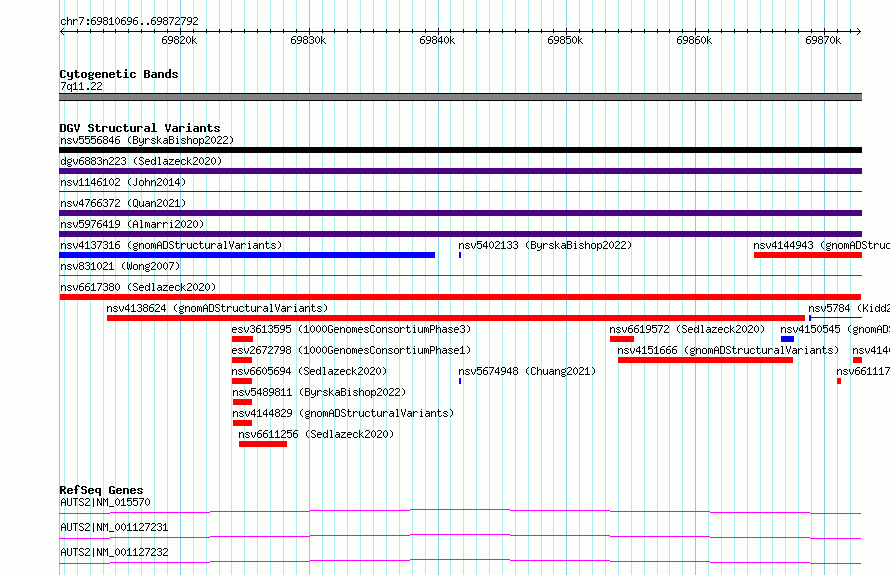This screenshot has height=575, width=890.
Task: Open nsv831021 (Wong2007) variant
Action: (120, 266)
